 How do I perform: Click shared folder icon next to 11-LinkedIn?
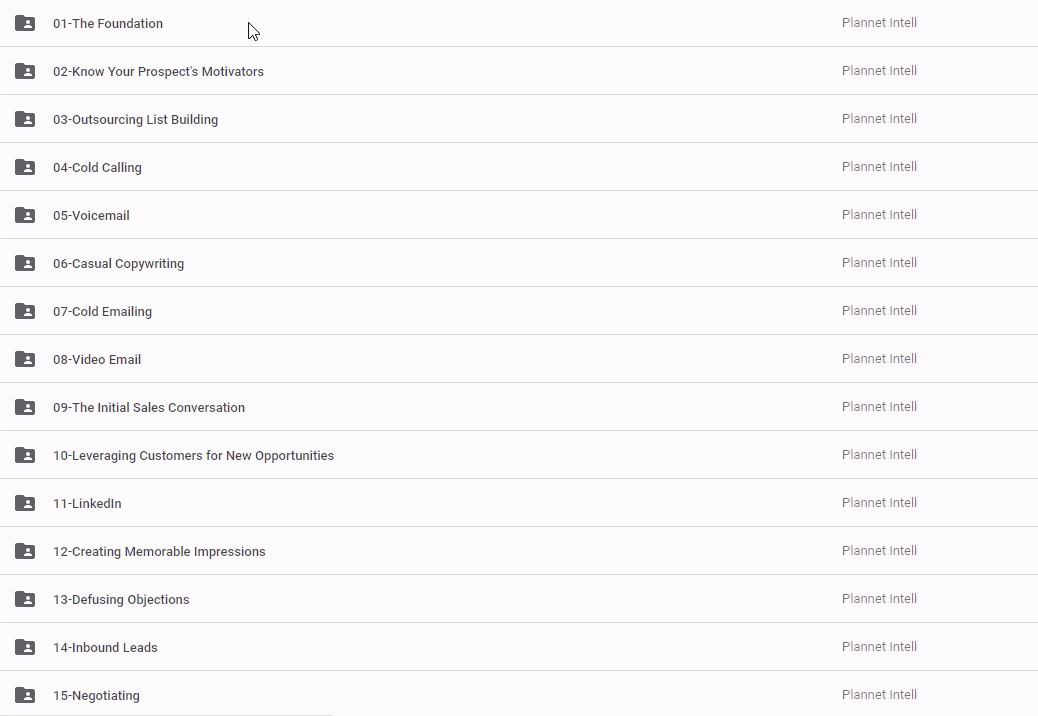(x=25, y=503)
